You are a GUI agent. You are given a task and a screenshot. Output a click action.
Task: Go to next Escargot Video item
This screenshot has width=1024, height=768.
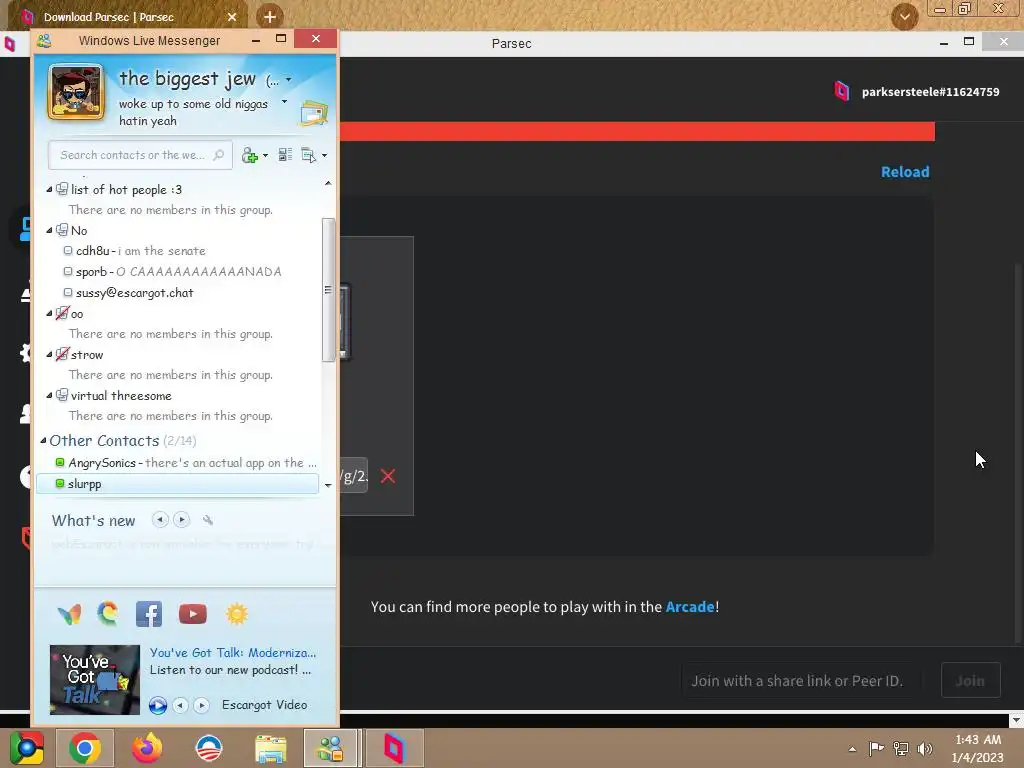(202, 705)
